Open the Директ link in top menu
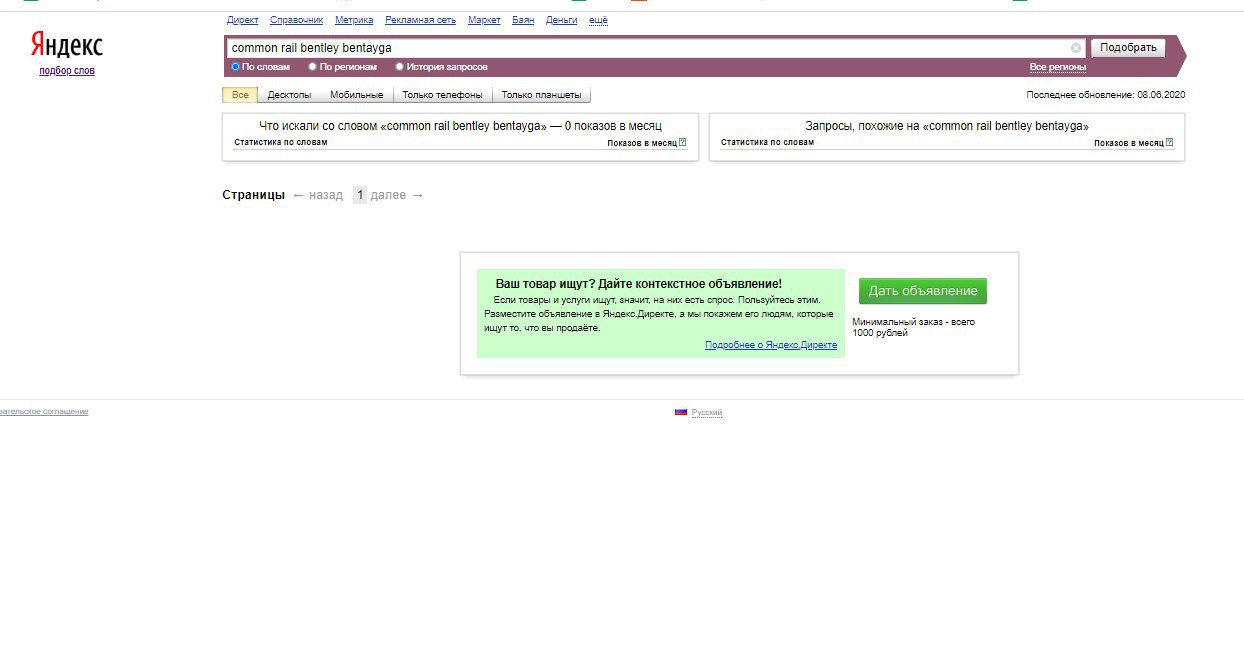The image size is (1244, 657). pyautogui.click(x=243, y=20)
